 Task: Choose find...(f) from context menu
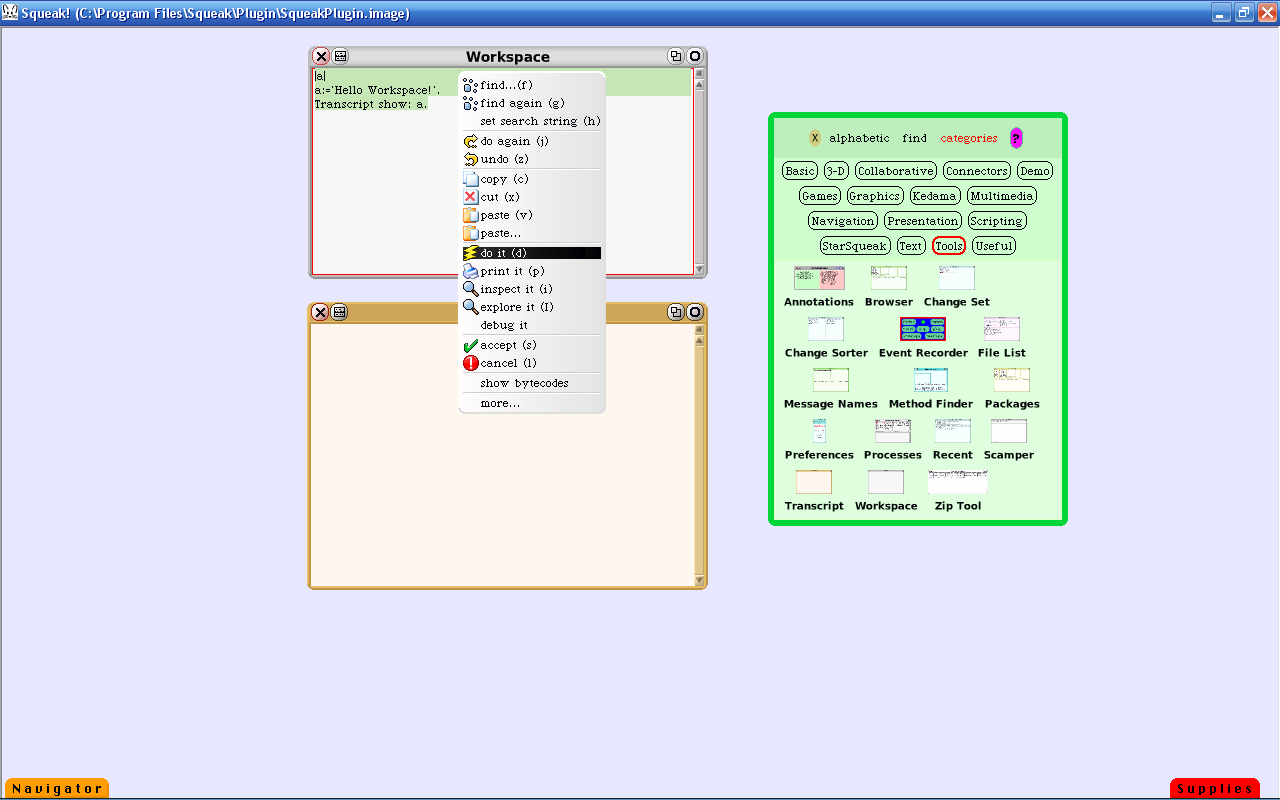tap(532, 85)
